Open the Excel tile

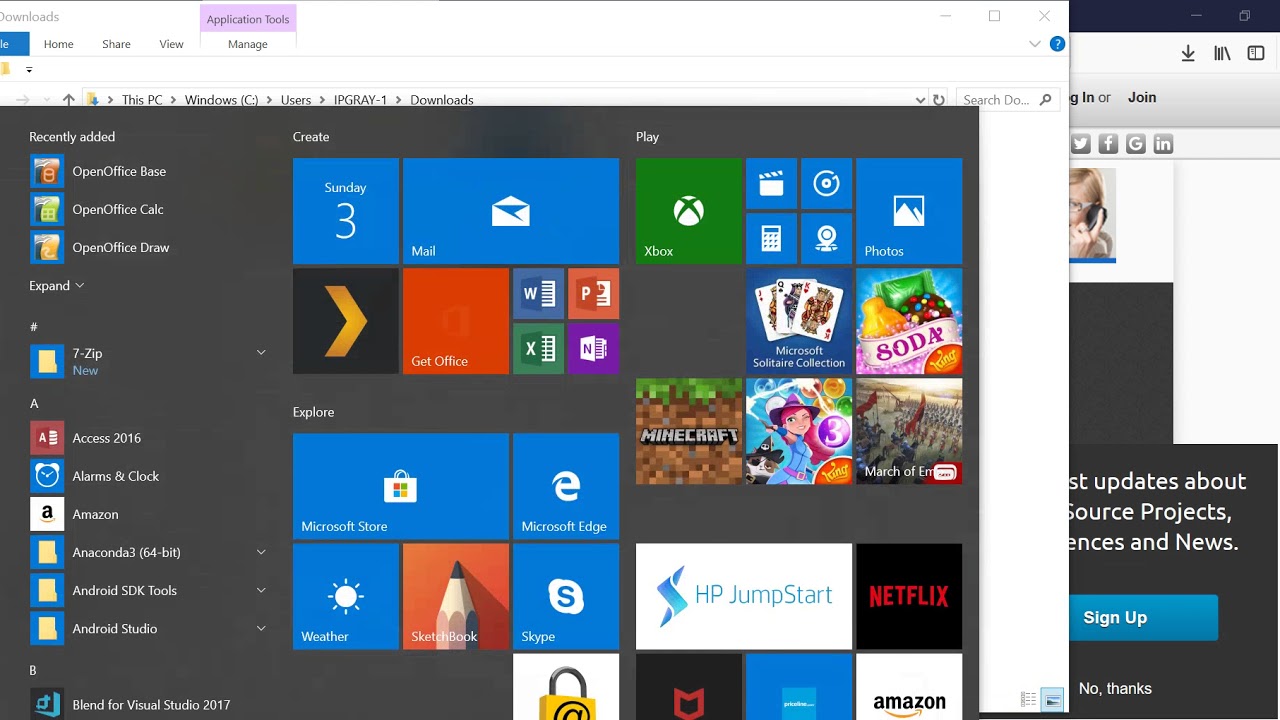point(539,349)
